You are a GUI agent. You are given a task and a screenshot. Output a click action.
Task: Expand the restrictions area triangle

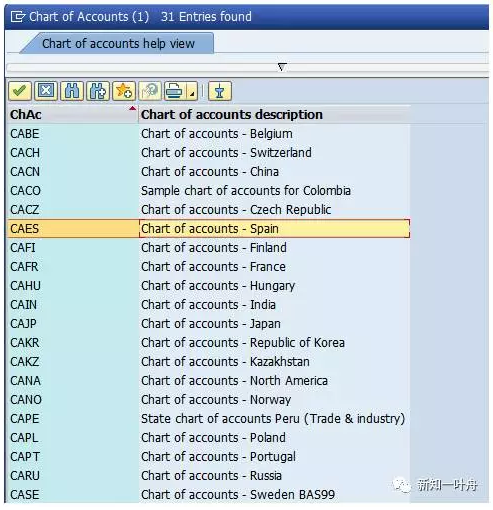282,67
